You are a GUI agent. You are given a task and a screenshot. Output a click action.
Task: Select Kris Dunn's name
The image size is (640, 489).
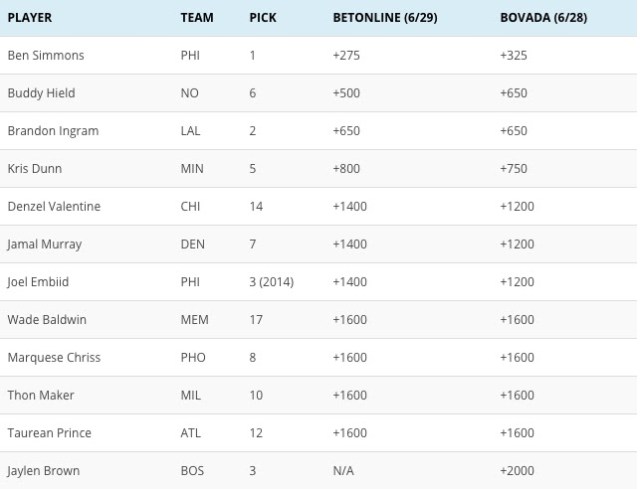point(35,169)
